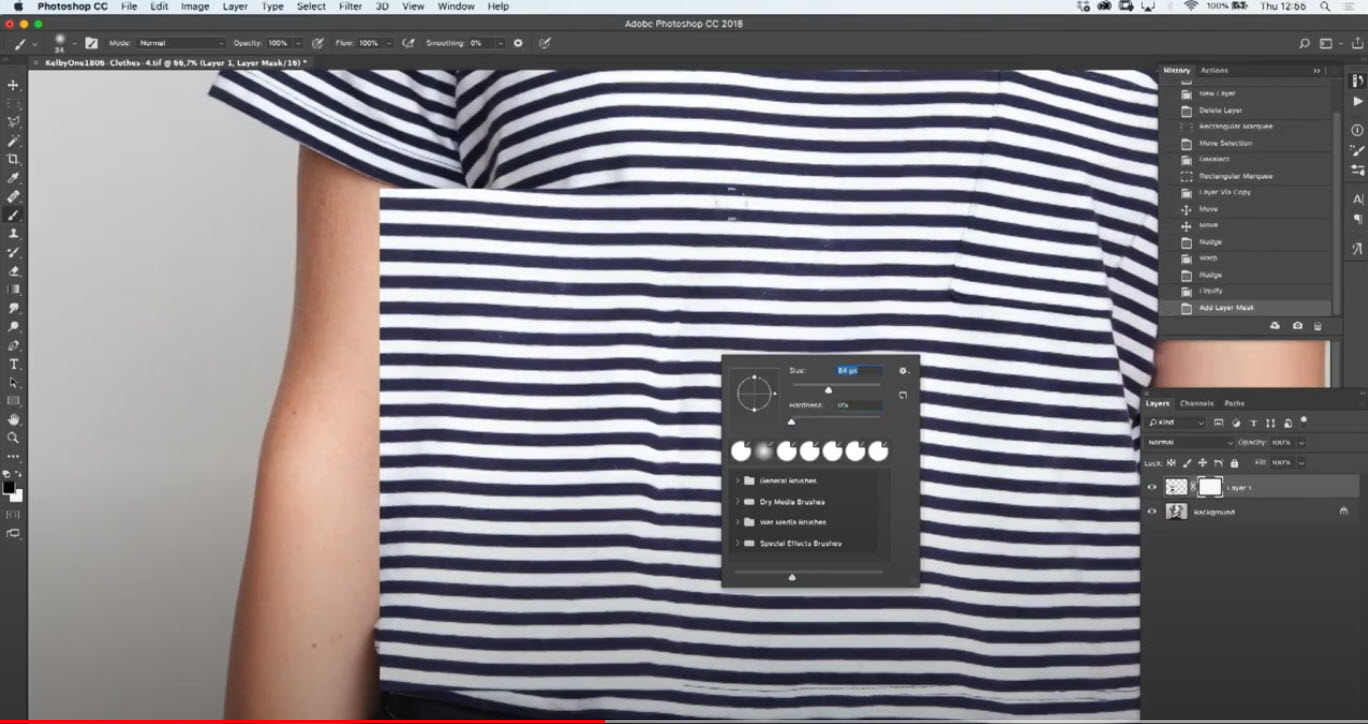
Task: Select the Path Selection tool
Action: (13, 382)
